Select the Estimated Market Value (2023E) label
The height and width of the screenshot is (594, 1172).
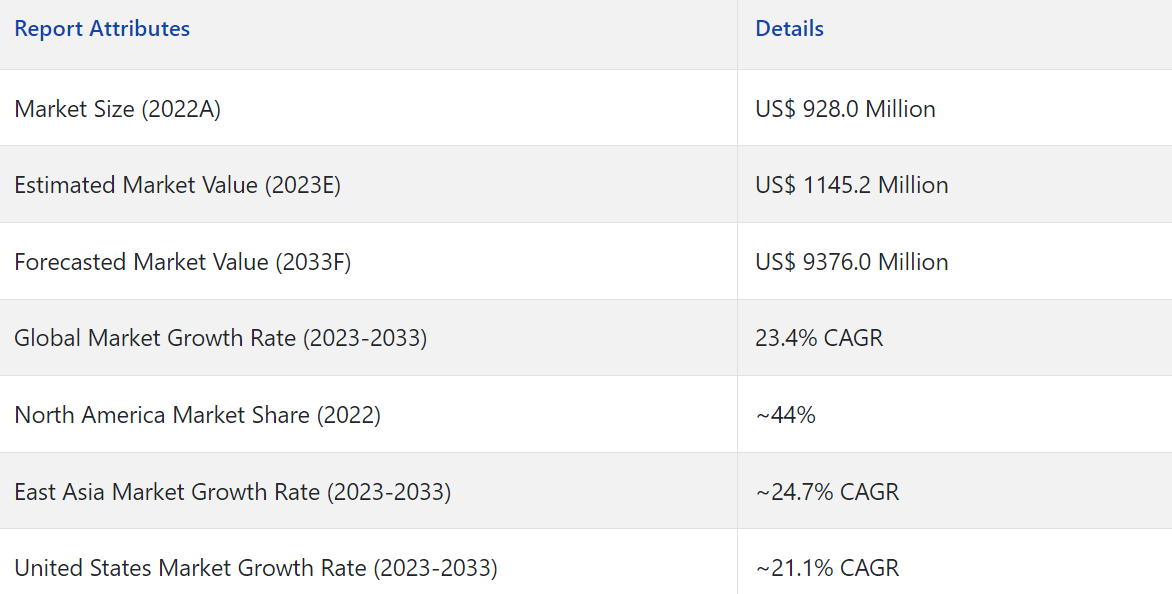pos(177,185)
